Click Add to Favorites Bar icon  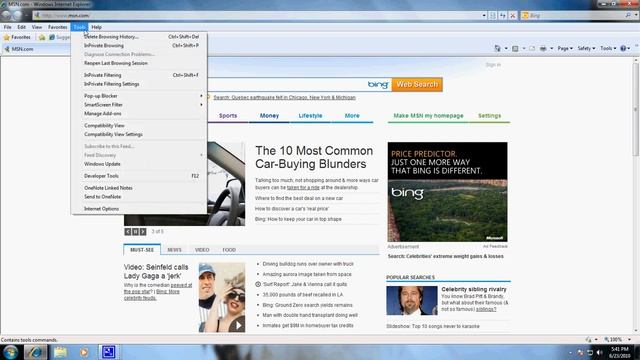point(42,37)
